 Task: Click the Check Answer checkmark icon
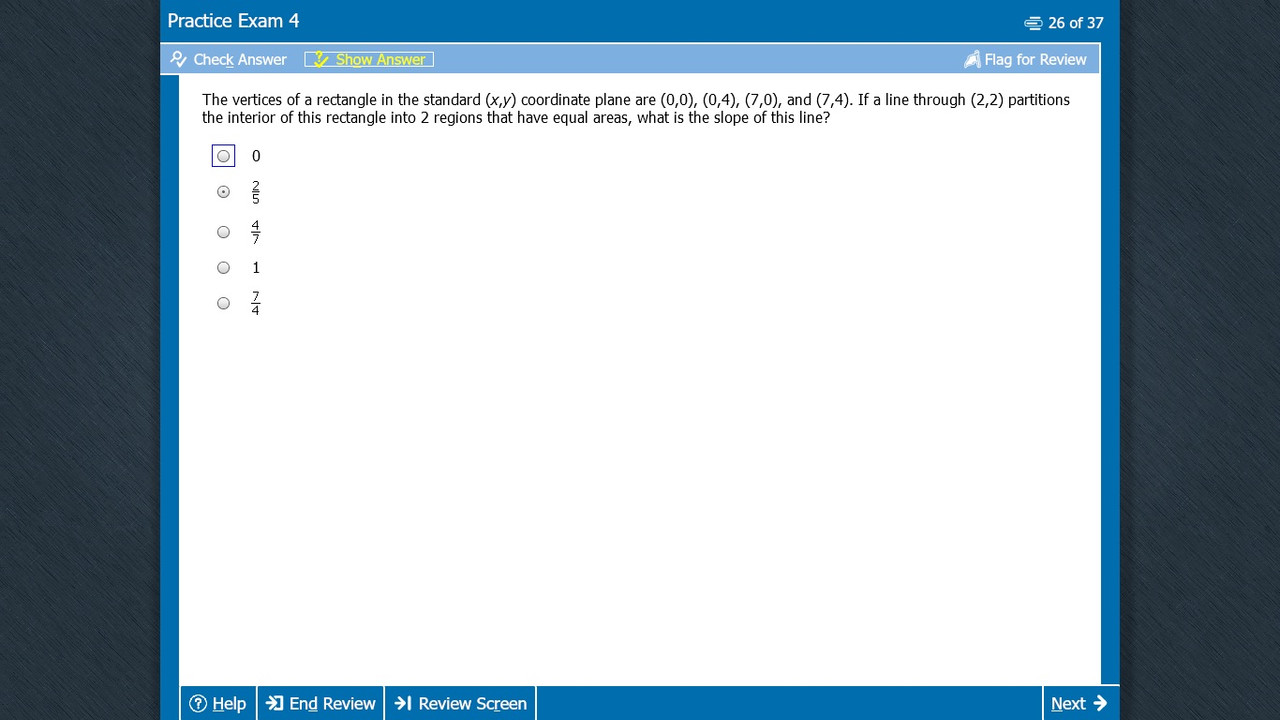pos(179,59)
